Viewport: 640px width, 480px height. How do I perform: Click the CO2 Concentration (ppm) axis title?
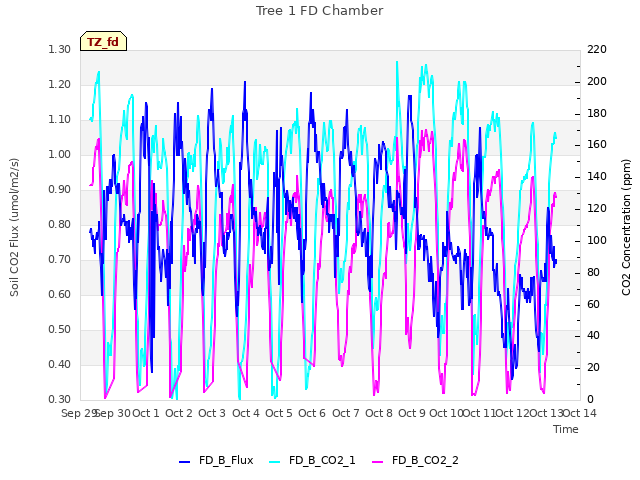point(626,227)
